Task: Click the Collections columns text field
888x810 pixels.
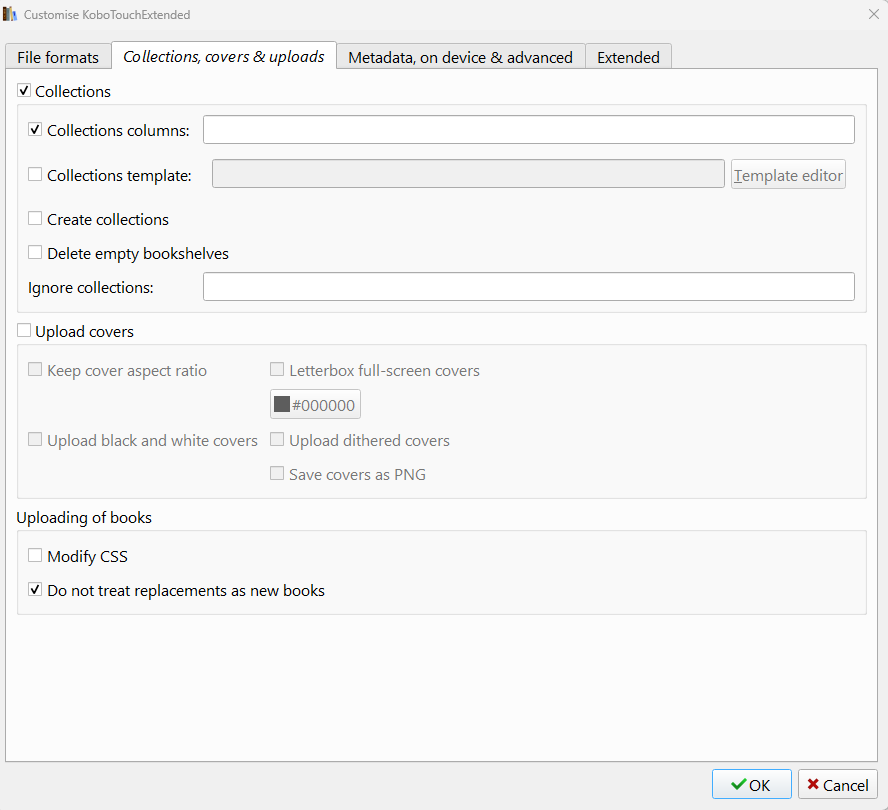Action: (x=529, y=130)
